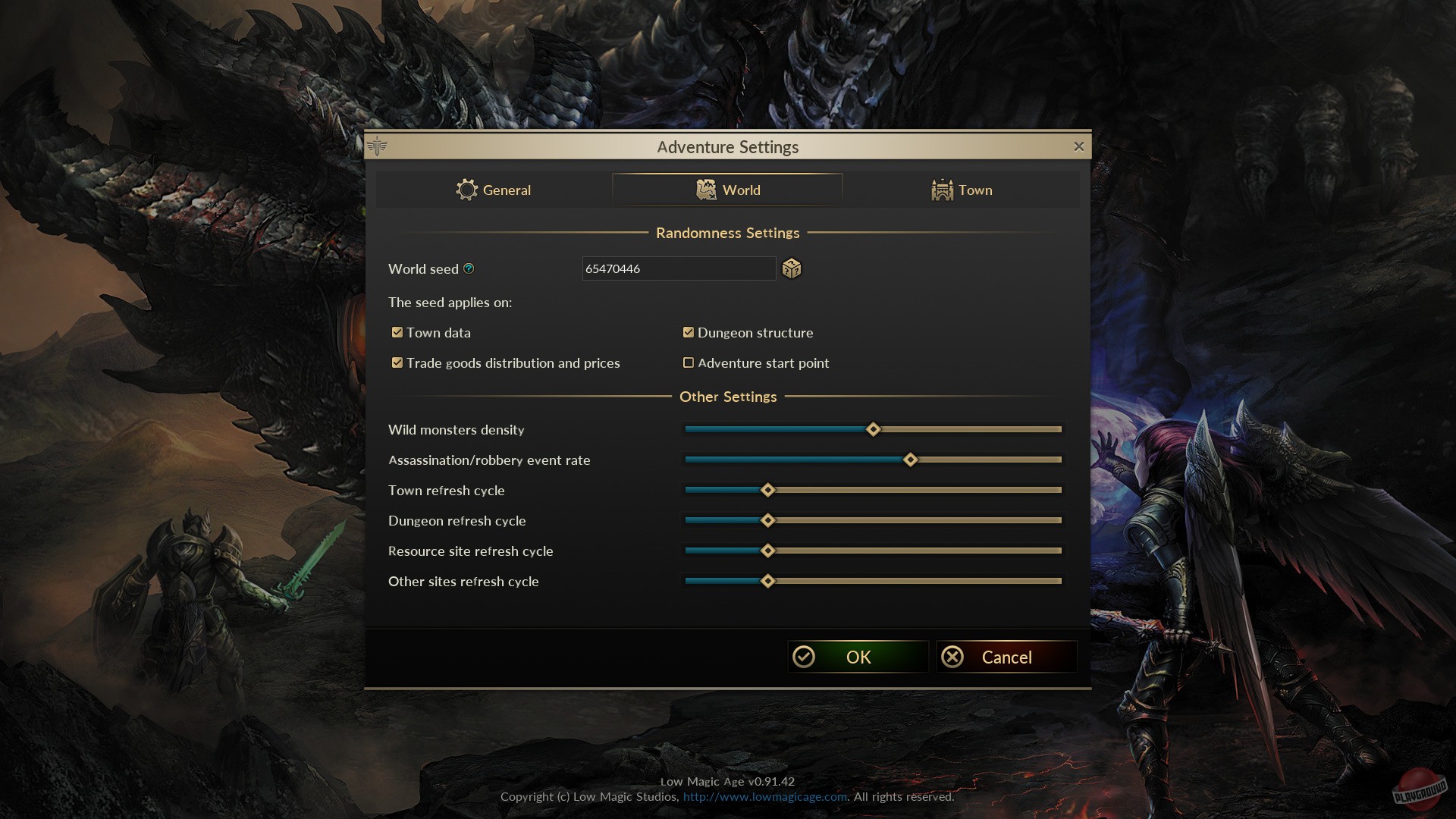Click the random seed dice icon
Viewport: 1456px width, 819px height.
tap(791, 268)
